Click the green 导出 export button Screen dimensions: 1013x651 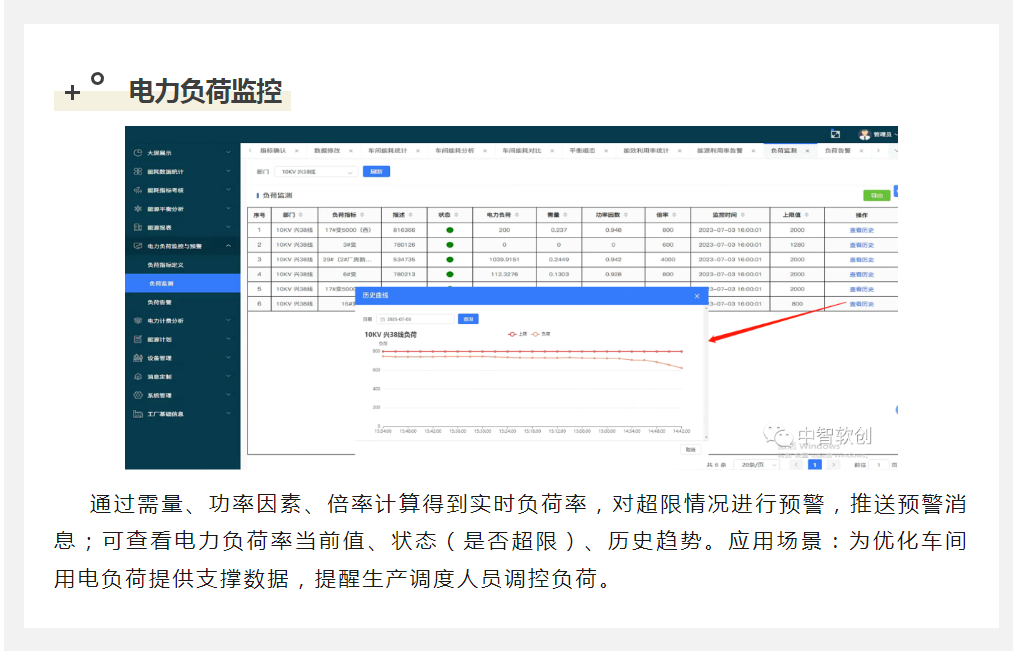coord(876,196)
